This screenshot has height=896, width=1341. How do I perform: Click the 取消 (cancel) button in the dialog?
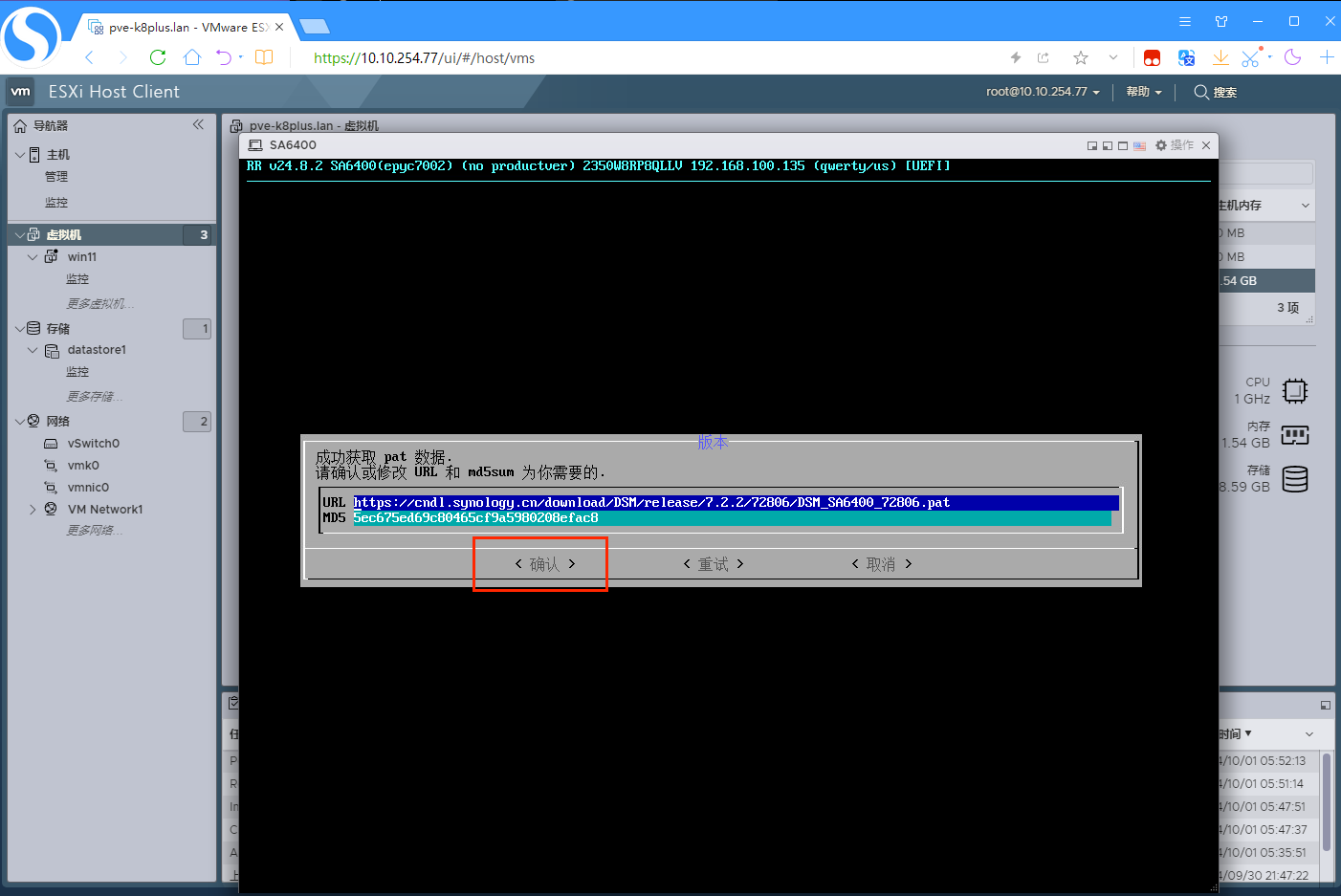tap(882, 564)
